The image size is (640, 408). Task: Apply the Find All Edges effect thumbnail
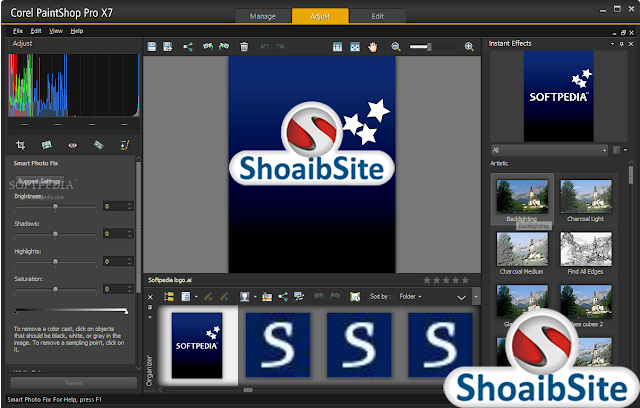[586, 249]
